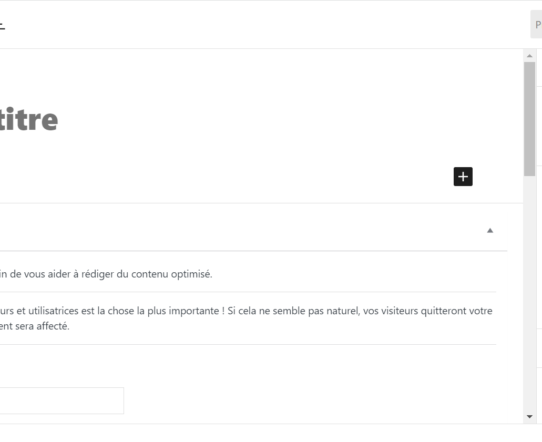The image size is (542, 442).
Task: Click the empty text input box
Action: [x=62, y=401]
